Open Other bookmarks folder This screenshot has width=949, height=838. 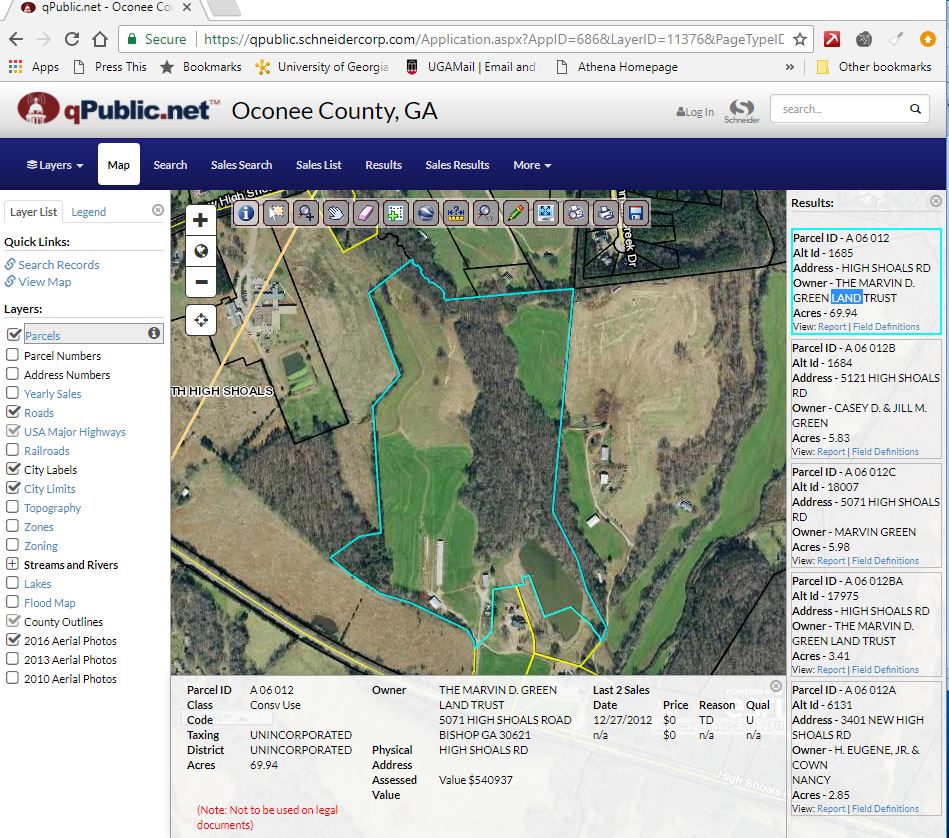click(874, 67)
